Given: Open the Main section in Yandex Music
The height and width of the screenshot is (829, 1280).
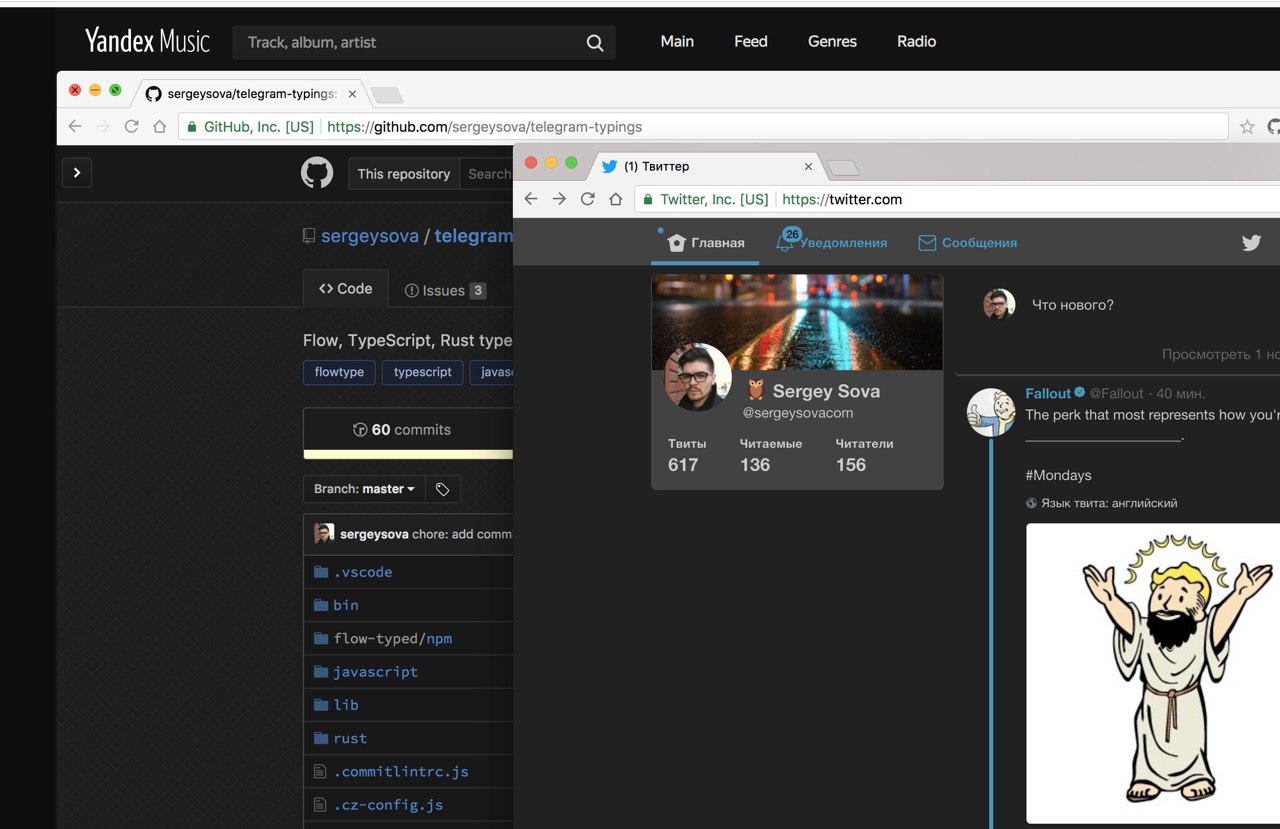Looking at the screenshot, I should 677,41.
